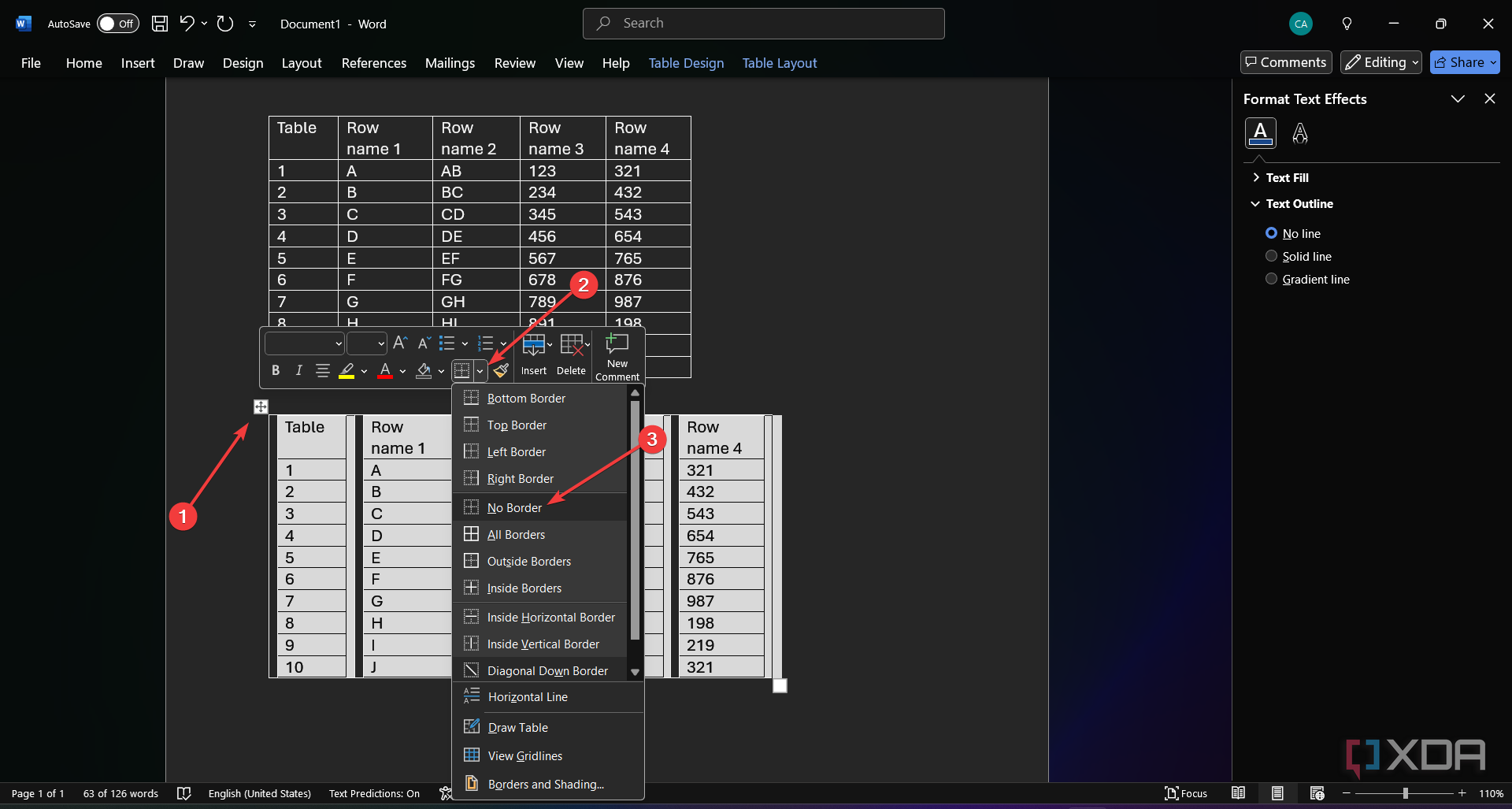This screenshot has height=809, width=1512.
Task: Click the table move handle
Action: click(261, 406)
